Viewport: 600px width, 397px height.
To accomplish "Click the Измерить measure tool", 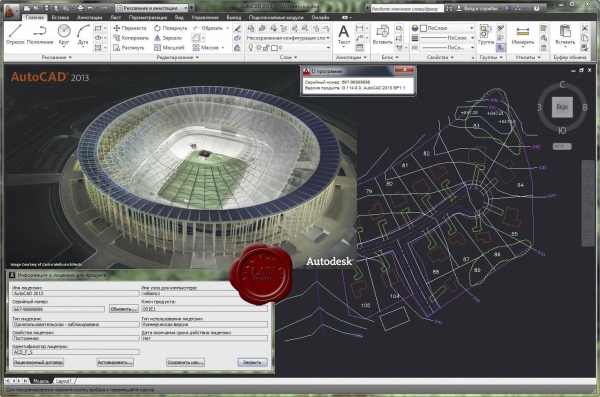I will 523,35.
